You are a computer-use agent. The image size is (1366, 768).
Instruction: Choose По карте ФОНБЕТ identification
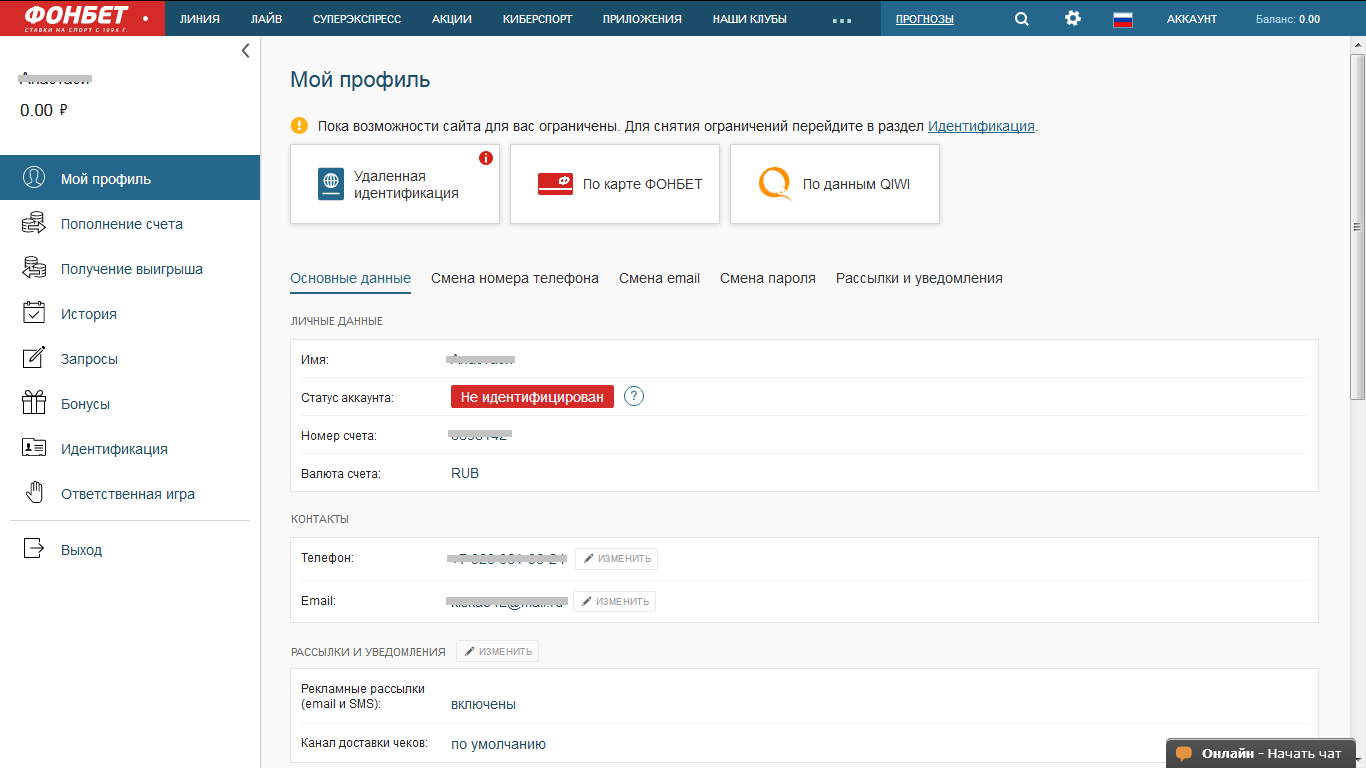pos(615,184)
